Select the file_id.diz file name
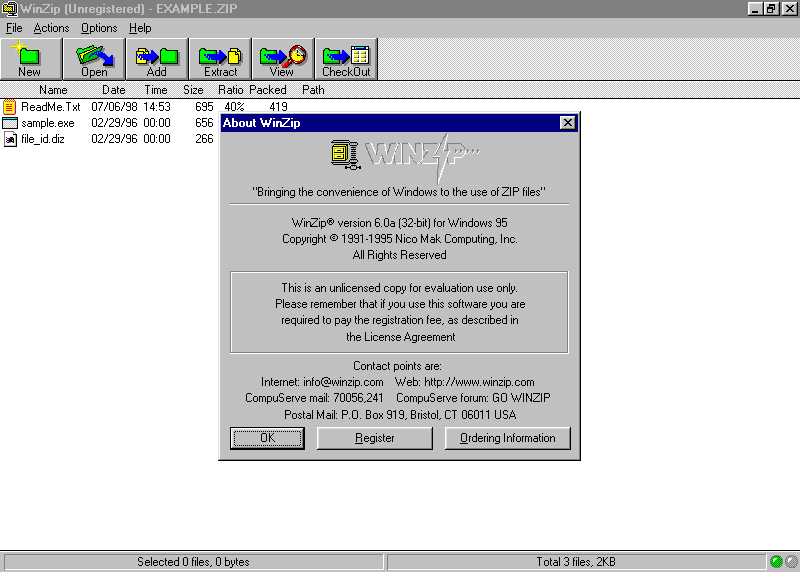Viewport: 800px width, 572px height. pyautogui.click(x=42, y=139)
